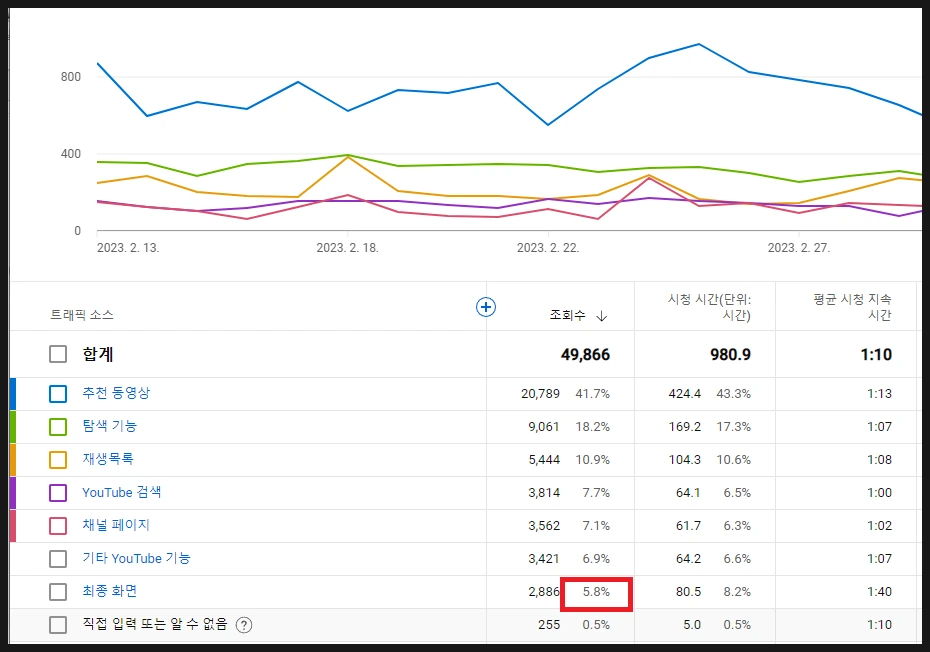The height and width of the screenshot is (652, 930).
Task: Click the 1:40 average duration value
Action: [x=879, y=591]
